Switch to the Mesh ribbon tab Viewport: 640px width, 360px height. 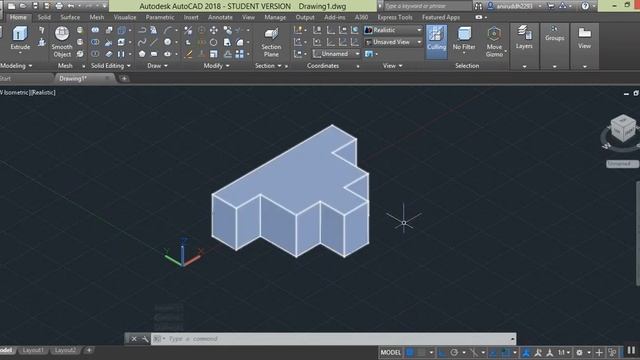pos(97,18)
